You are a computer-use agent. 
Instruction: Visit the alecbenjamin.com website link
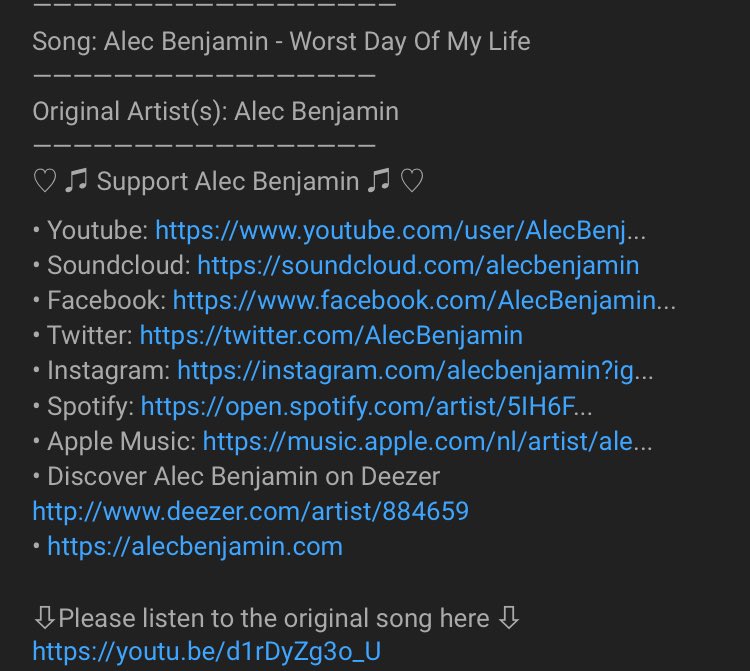(195, 547)
